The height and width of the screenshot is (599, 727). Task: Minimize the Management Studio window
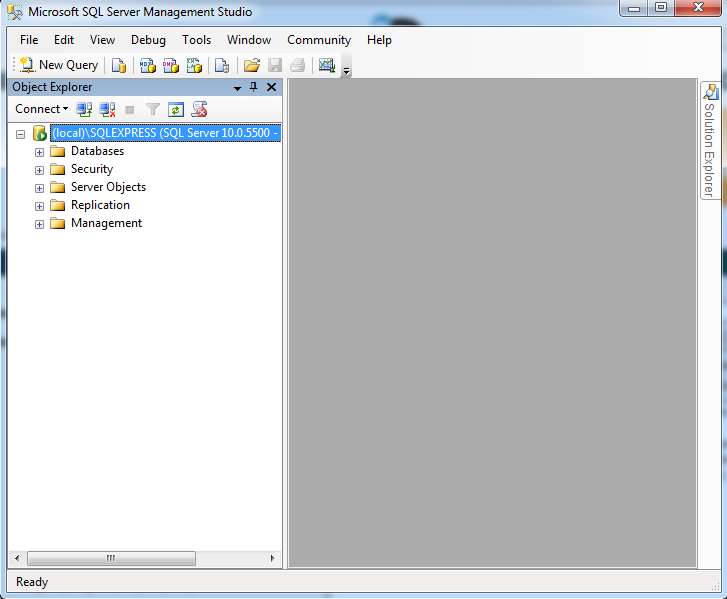pos(634,8)
